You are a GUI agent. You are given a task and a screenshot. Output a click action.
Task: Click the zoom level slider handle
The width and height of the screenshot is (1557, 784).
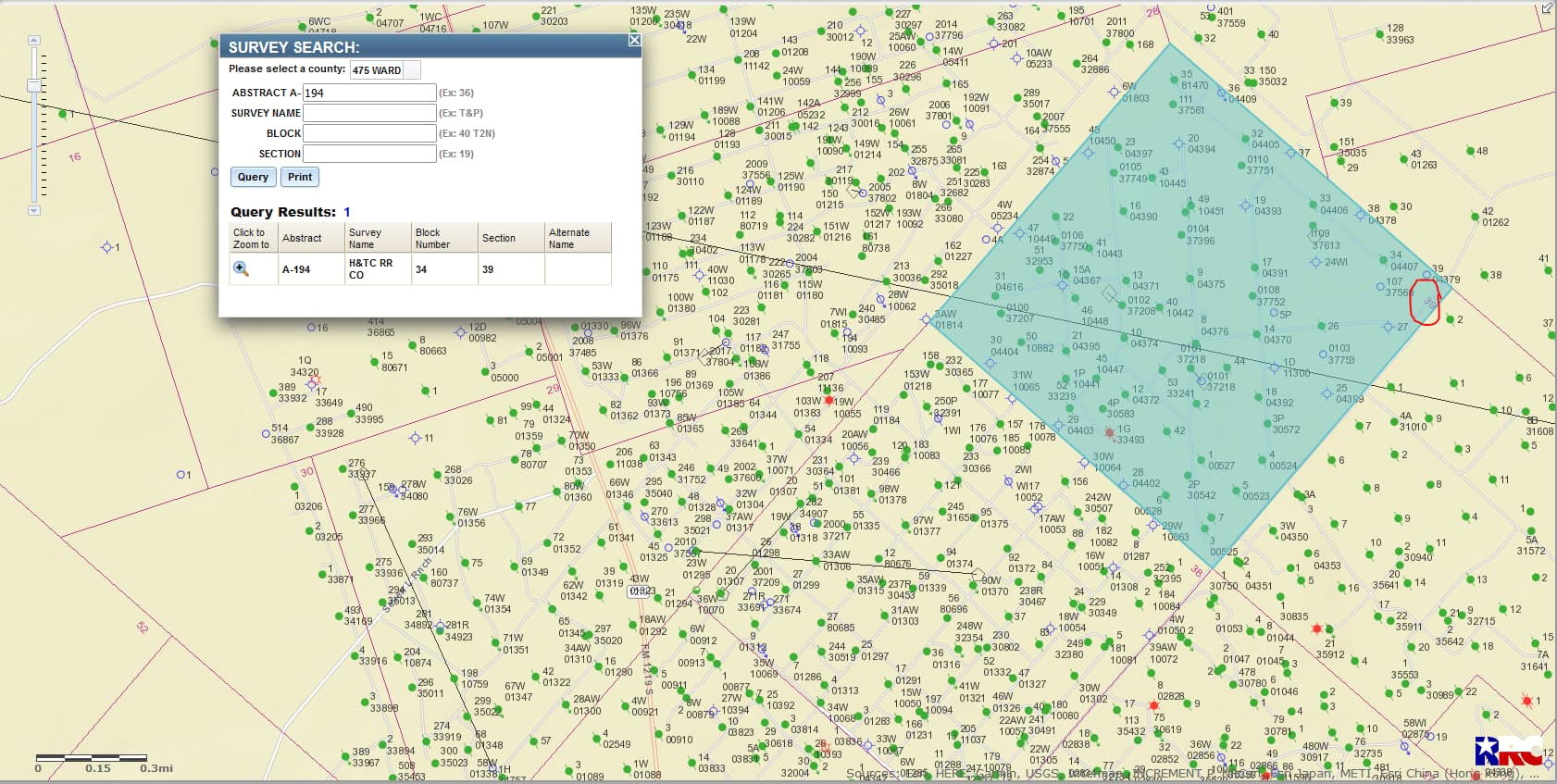pyautogui.click(x=34, y=86)
